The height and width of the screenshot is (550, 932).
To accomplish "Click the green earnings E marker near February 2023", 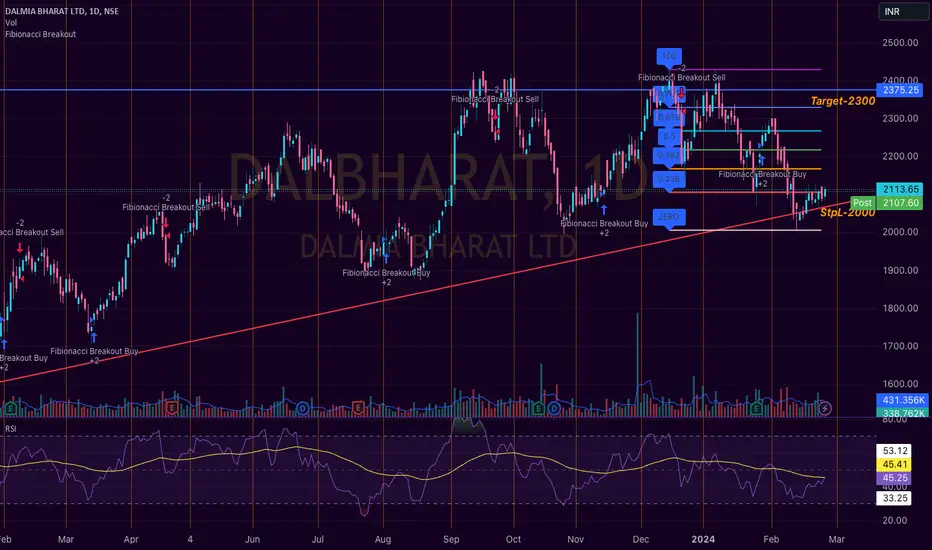I will coord(11,408).
